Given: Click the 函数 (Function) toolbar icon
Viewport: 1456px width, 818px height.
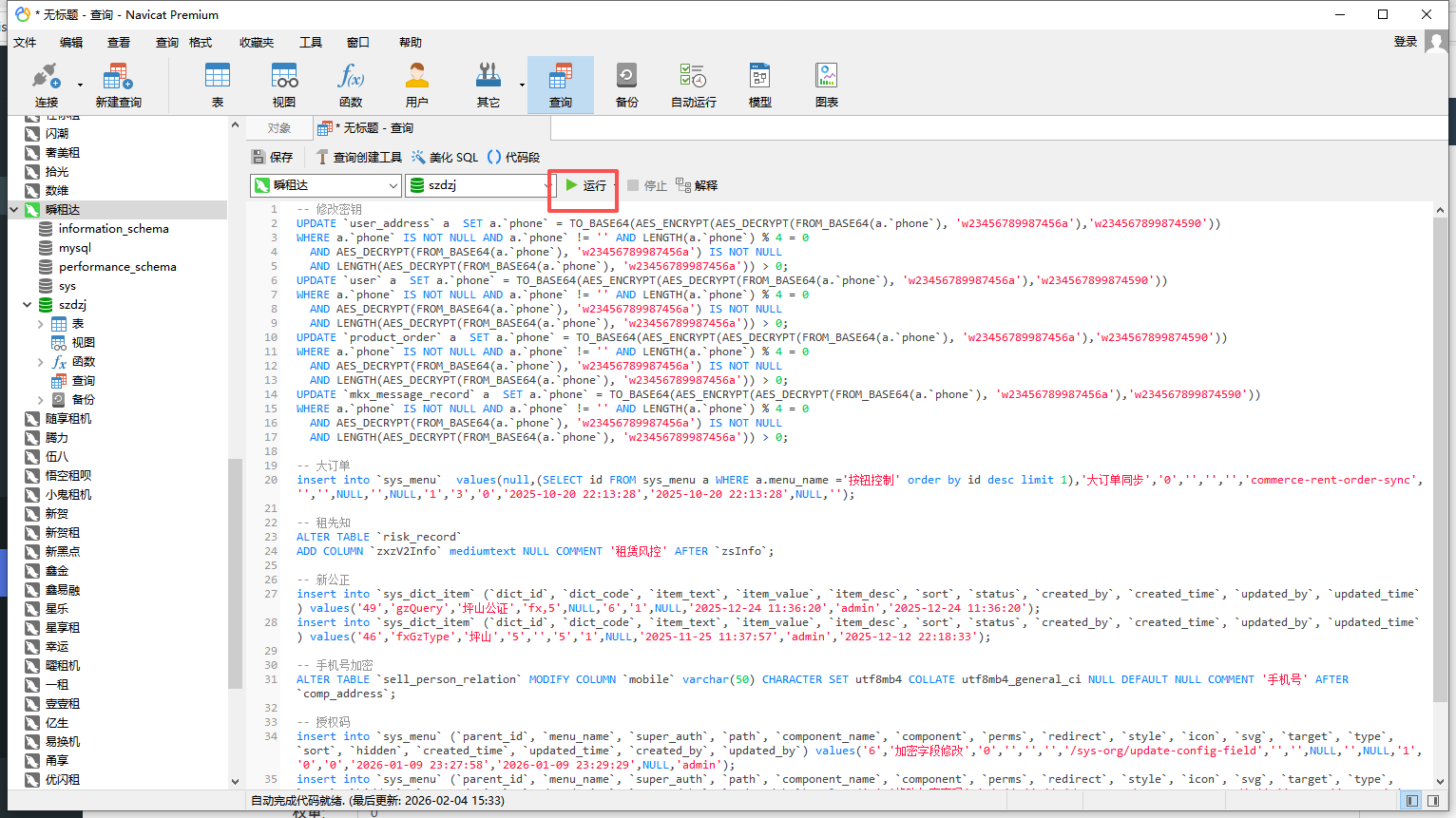Looking at the screenshot, I should 351,85.
